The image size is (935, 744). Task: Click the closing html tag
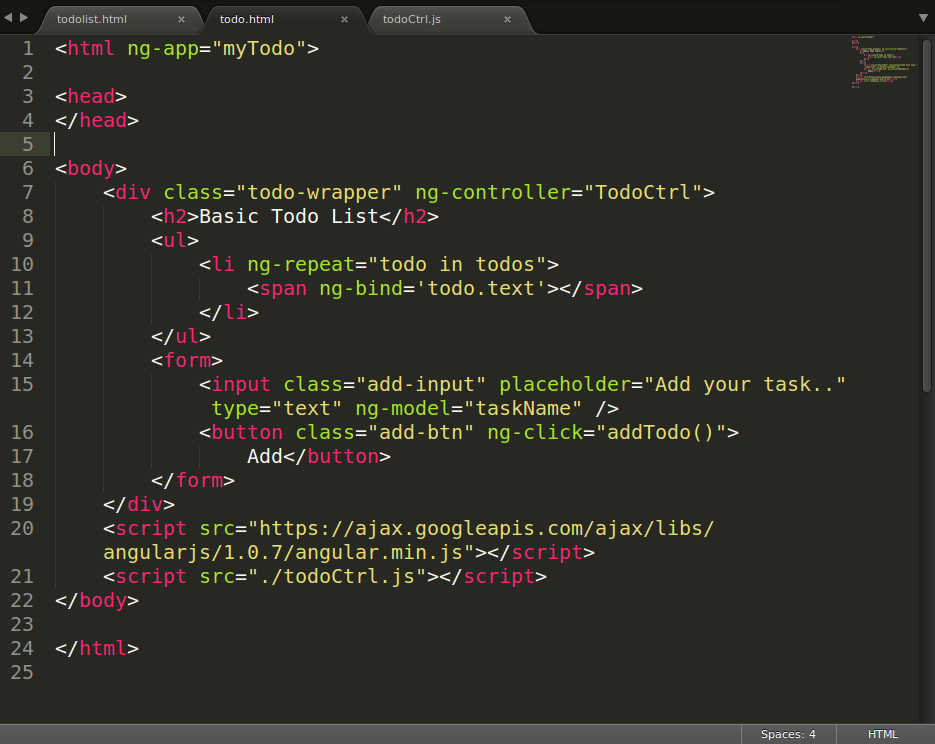[97, 649]
